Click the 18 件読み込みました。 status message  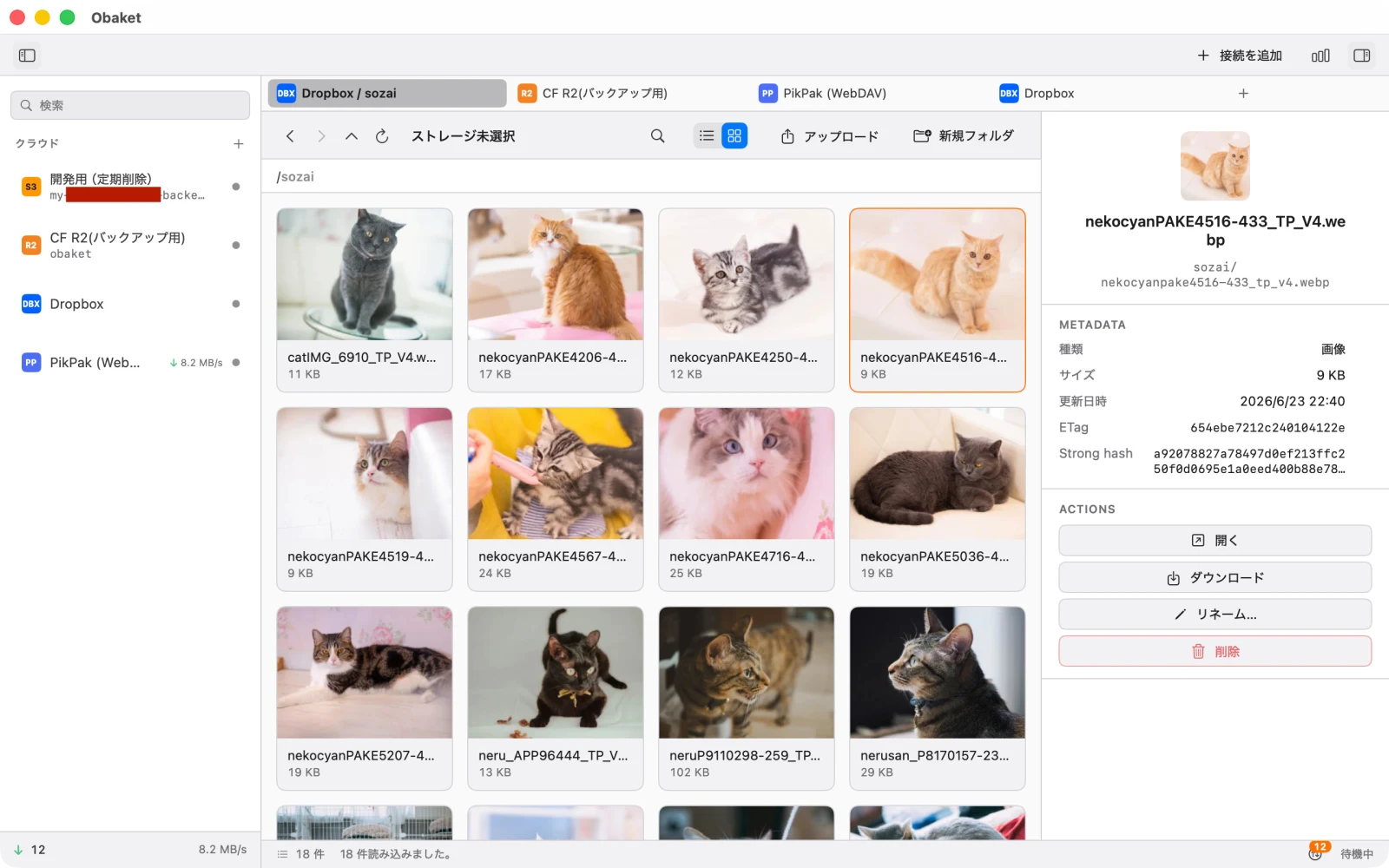(x=396, y=854)
